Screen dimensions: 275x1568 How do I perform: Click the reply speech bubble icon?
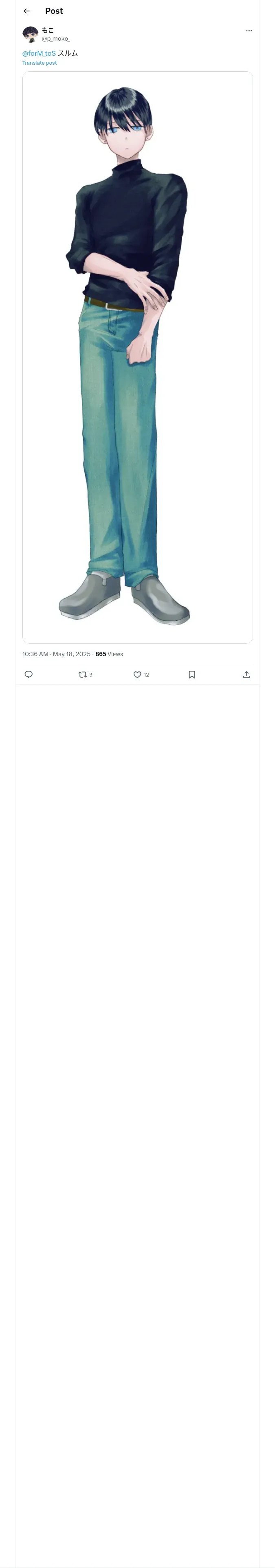coord(29,675)
